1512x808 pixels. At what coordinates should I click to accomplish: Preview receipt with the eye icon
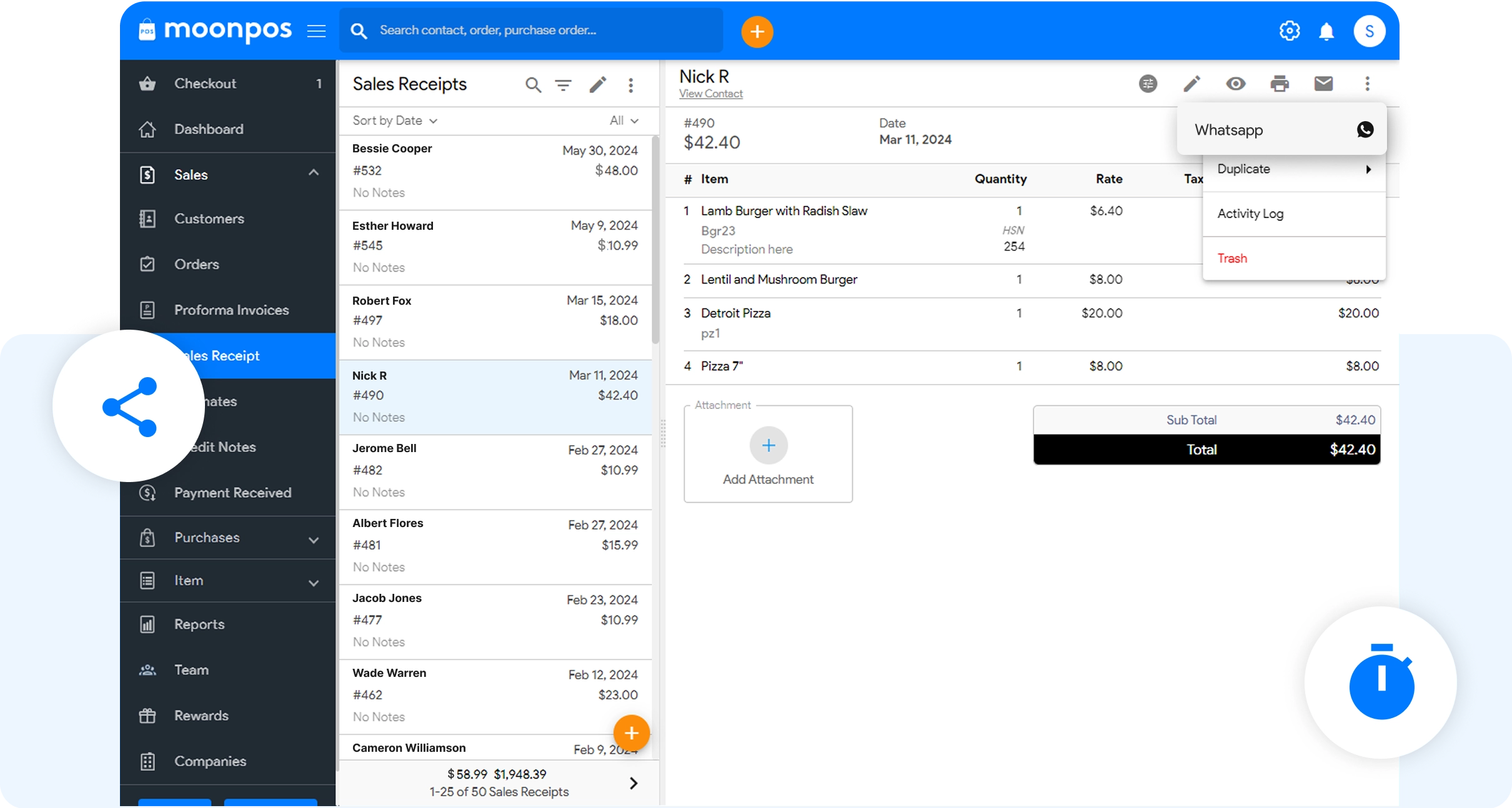pos(1235,84)
